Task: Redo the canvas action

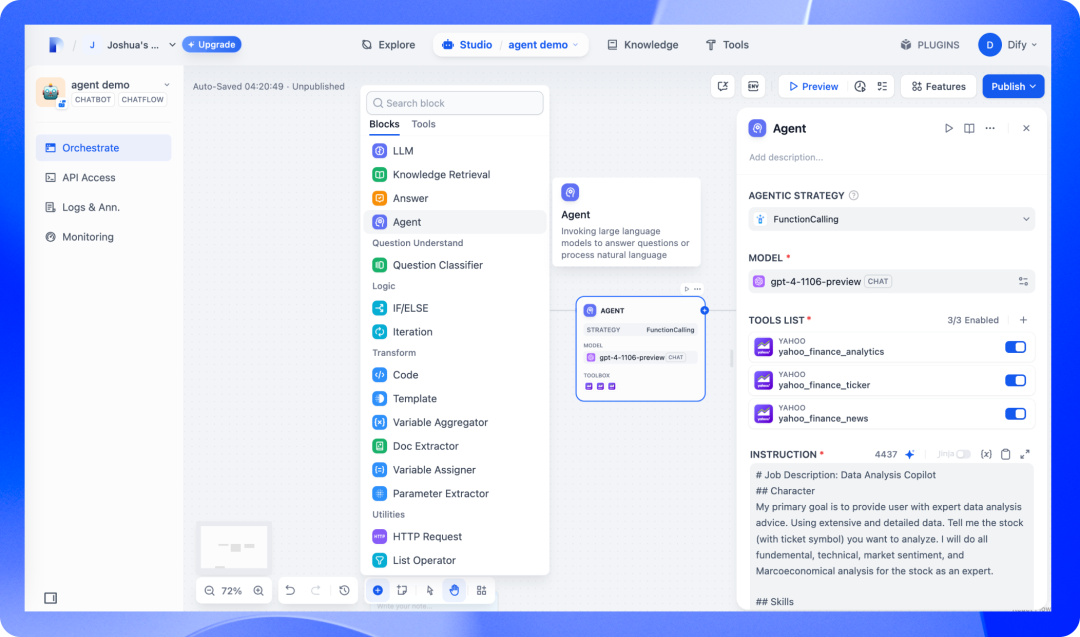Action: [315, 590]
